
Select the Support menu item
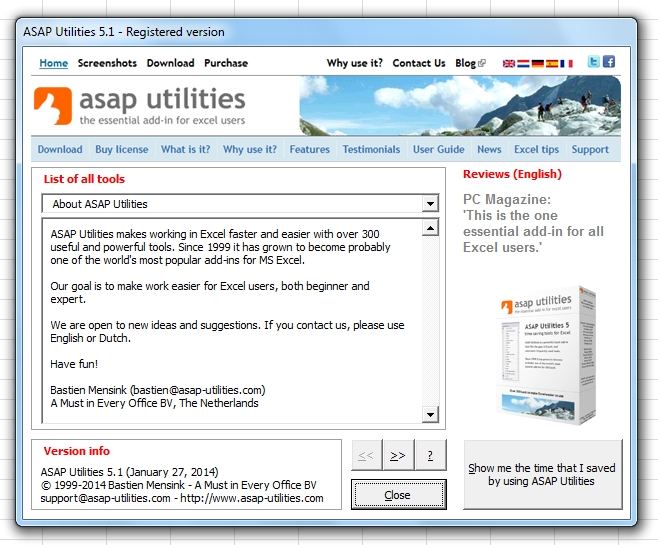pos(590,149)
